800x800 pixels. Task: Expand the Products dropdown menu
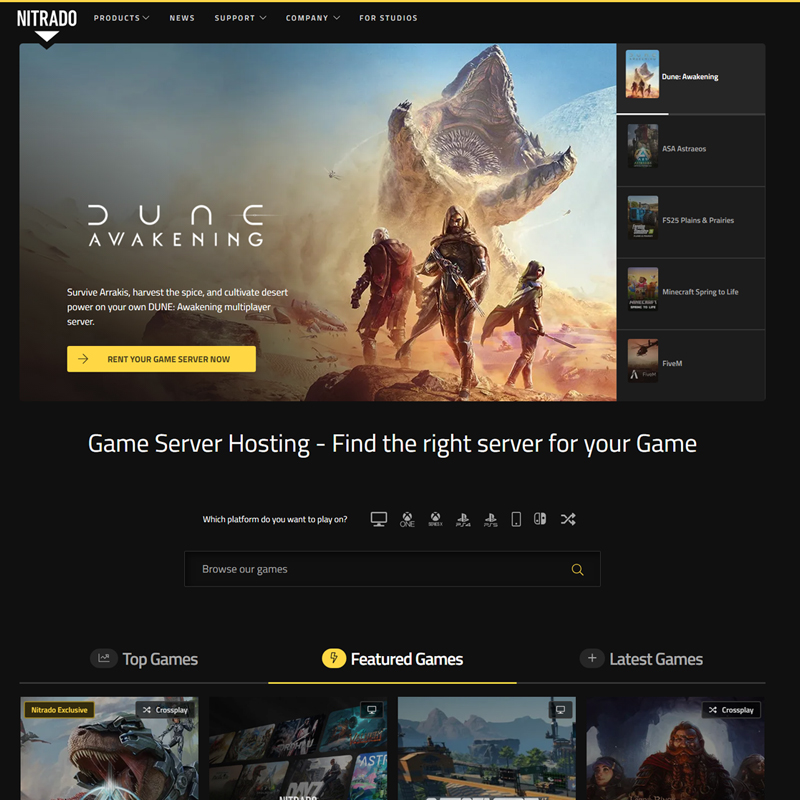point(121,18)
